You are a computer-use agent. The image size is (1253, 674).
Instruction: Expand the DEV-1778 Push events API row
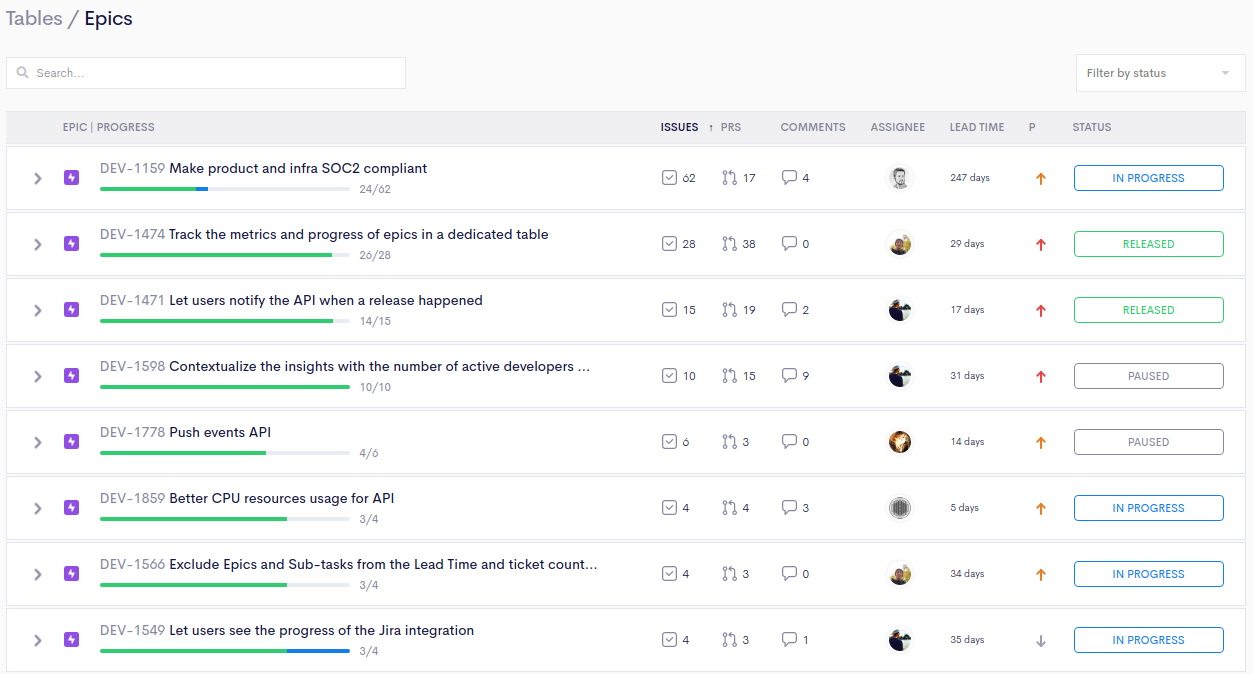(37, 442)
